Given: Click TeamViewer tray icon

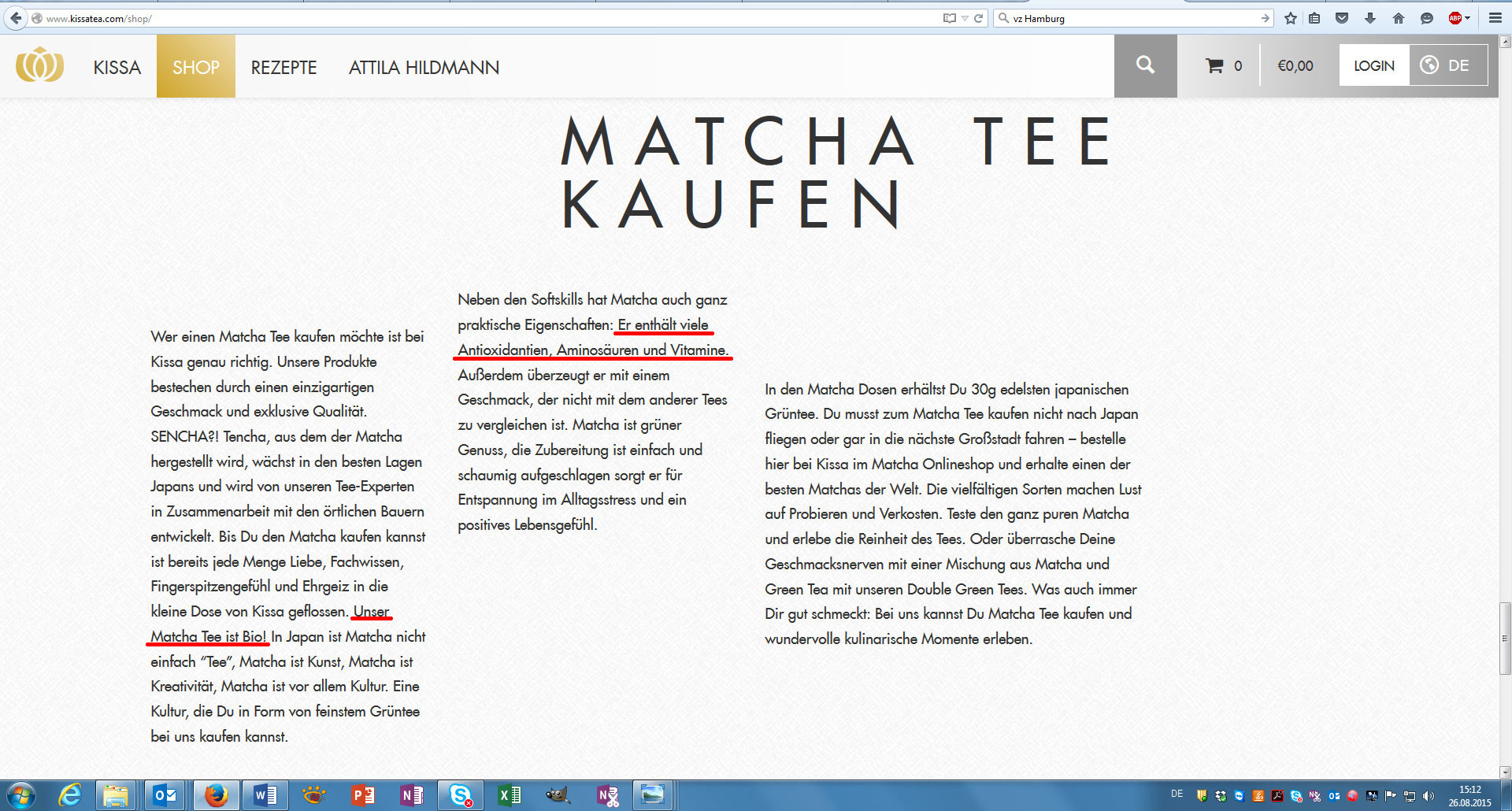Looking at the screenshot, I should [x=1240, y=796].
